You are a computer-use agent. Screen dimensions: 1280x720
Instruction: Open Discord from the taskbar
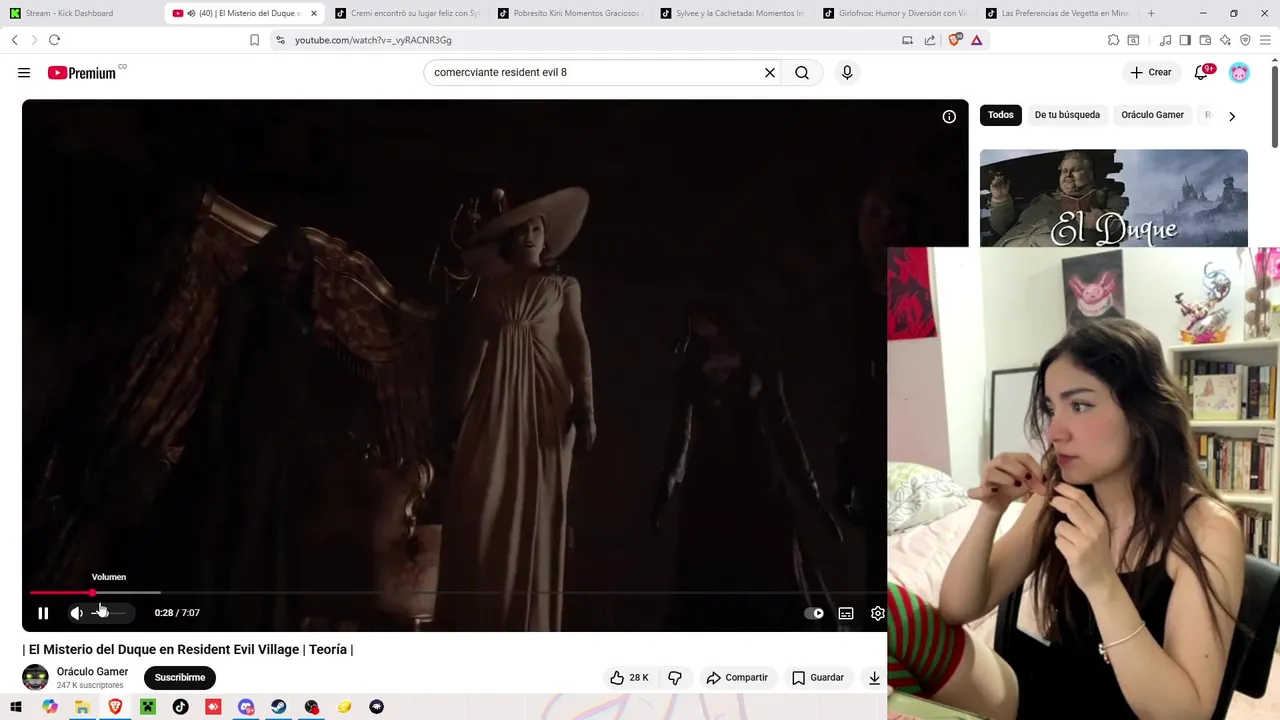tap(246, 707)
